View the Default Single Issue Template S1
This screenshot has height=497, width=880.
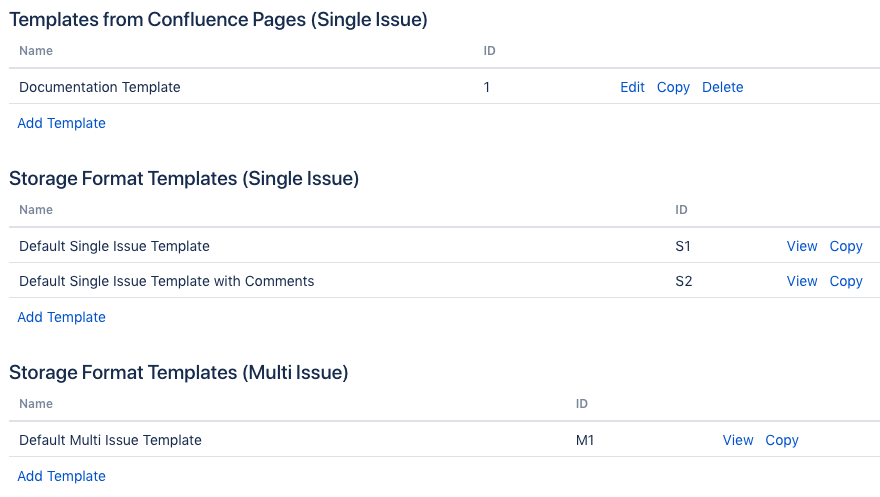pyautogui.click(x=801, y=246)
